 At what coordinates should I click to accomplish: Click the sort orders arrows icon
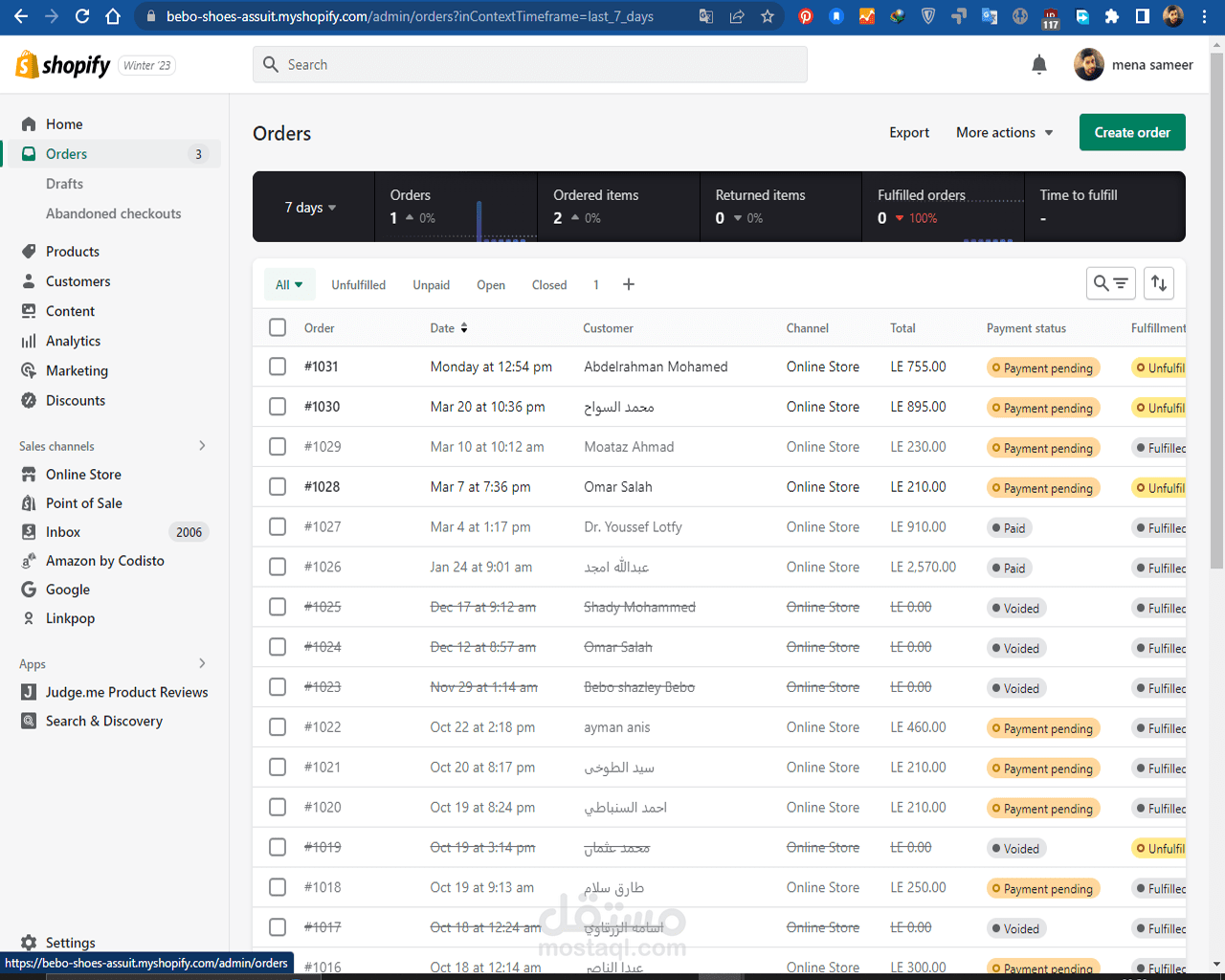[1159, 283]
